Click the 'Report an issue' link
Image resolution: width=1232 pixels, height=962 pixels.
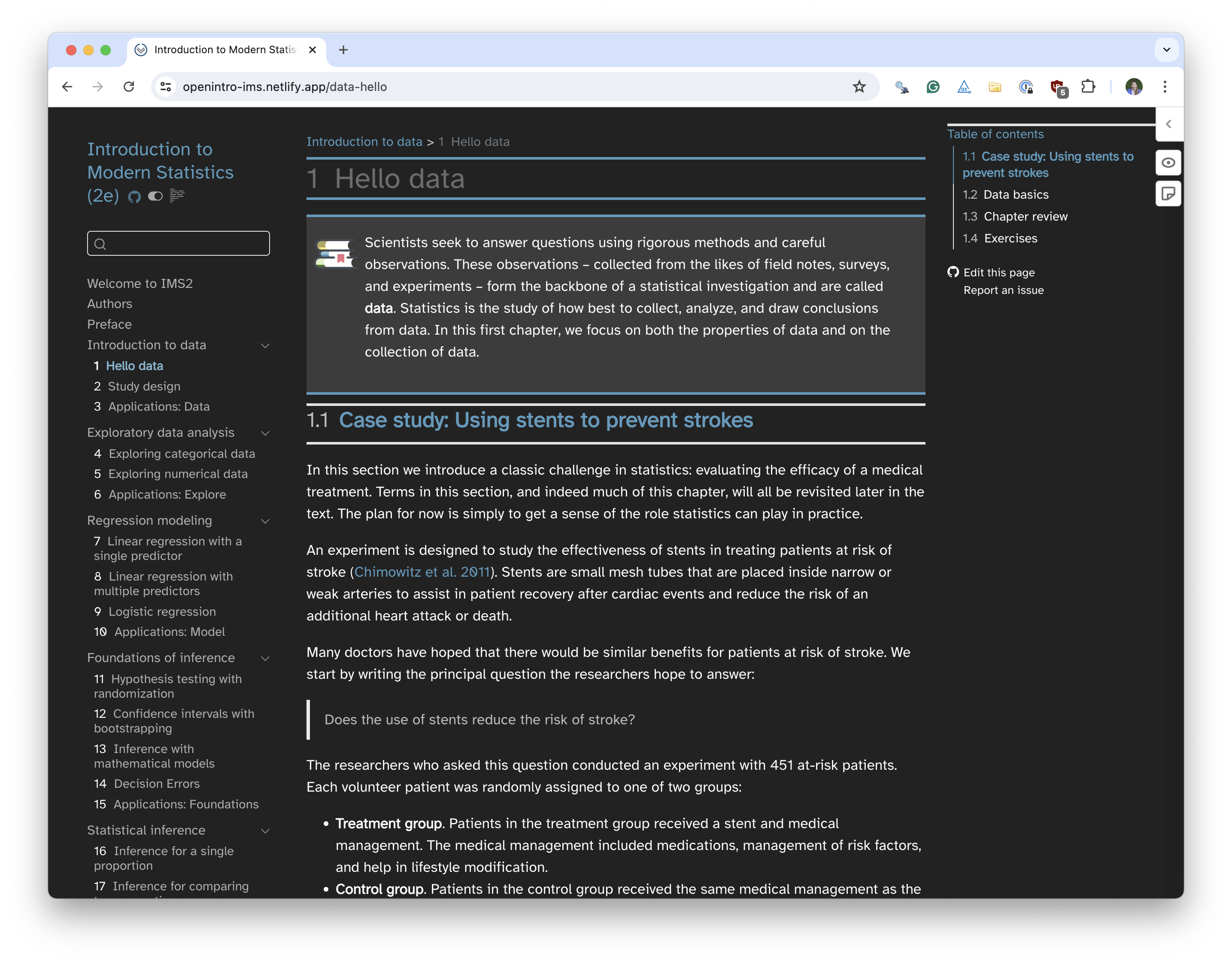[x=1004, y=290]
